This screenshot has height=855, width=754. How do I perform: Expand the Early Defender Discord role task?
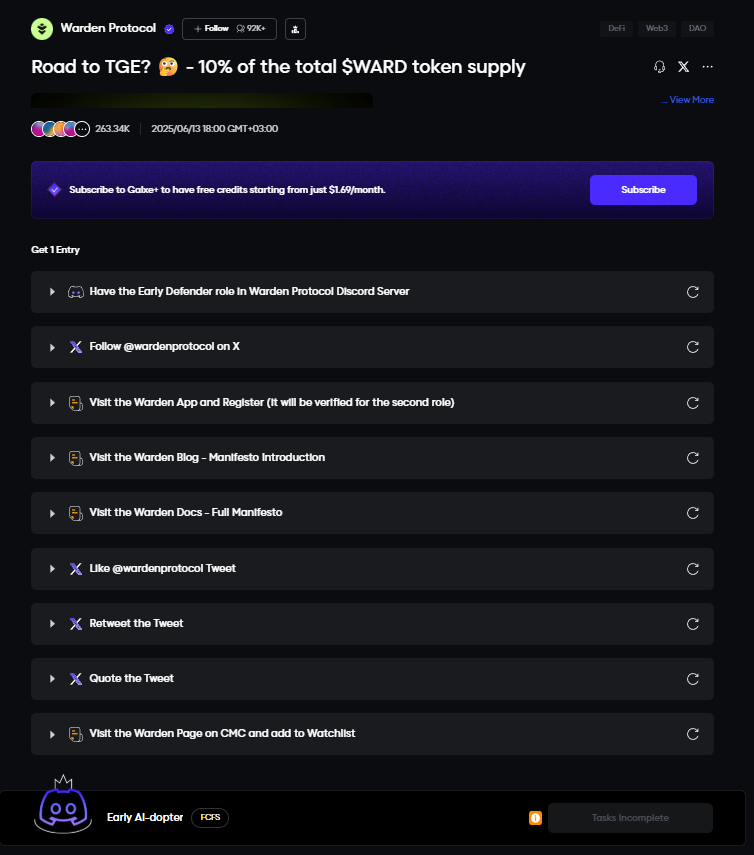coord(52,292)
